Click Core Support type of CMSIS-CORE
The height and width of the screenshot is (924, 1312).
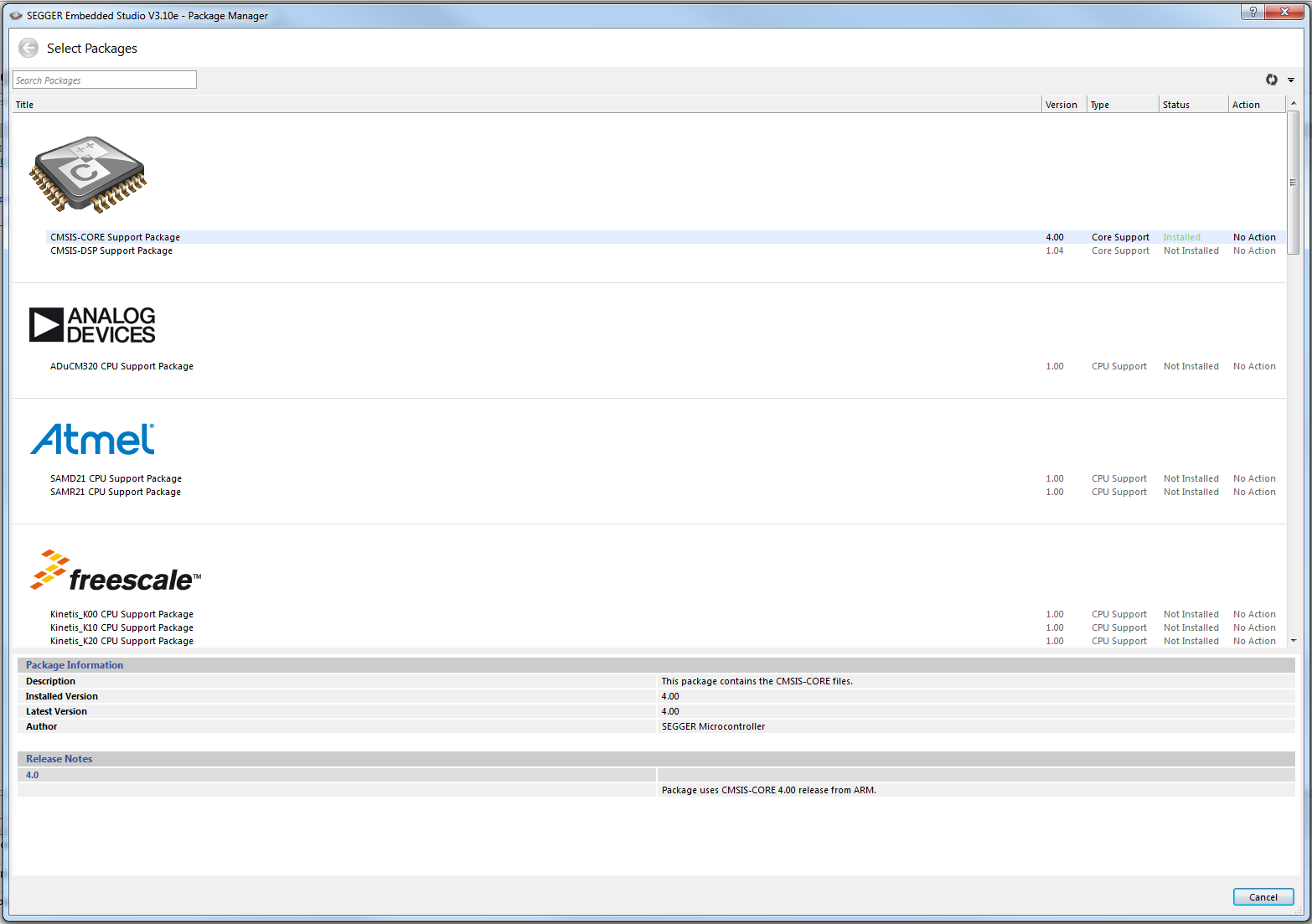click(1120, 237)
